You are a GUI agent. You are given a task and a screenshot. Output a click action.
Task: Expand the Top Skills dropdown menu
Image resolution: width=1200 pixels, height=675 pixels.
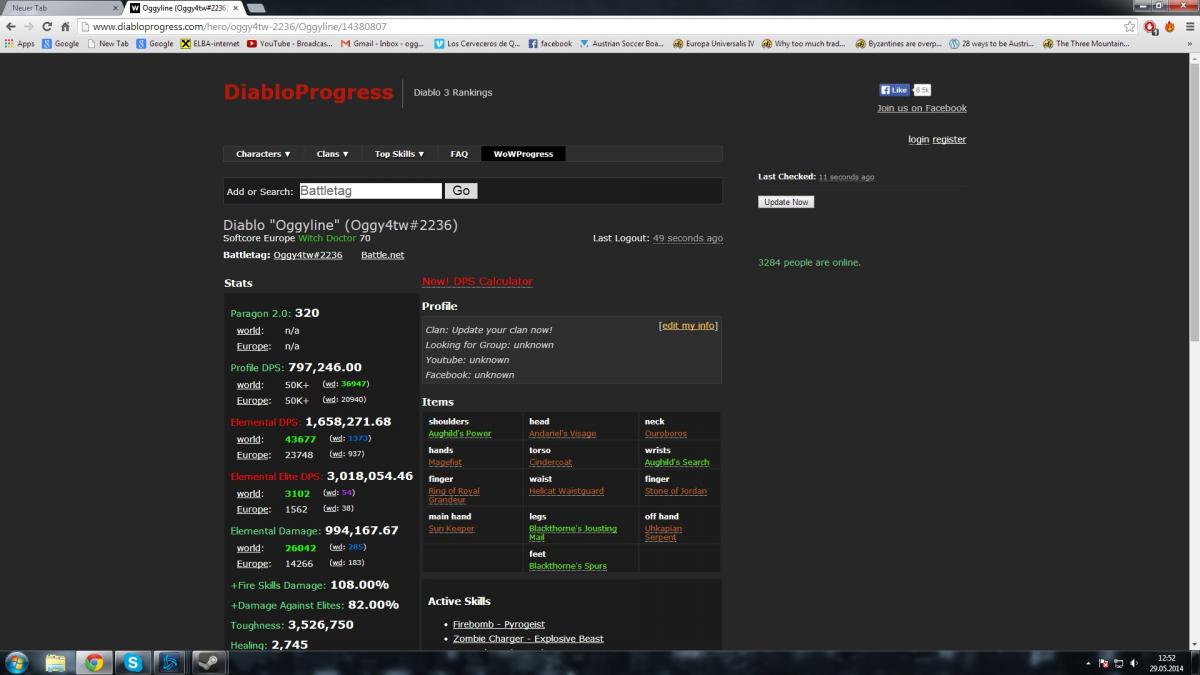(x=400, y=154)
